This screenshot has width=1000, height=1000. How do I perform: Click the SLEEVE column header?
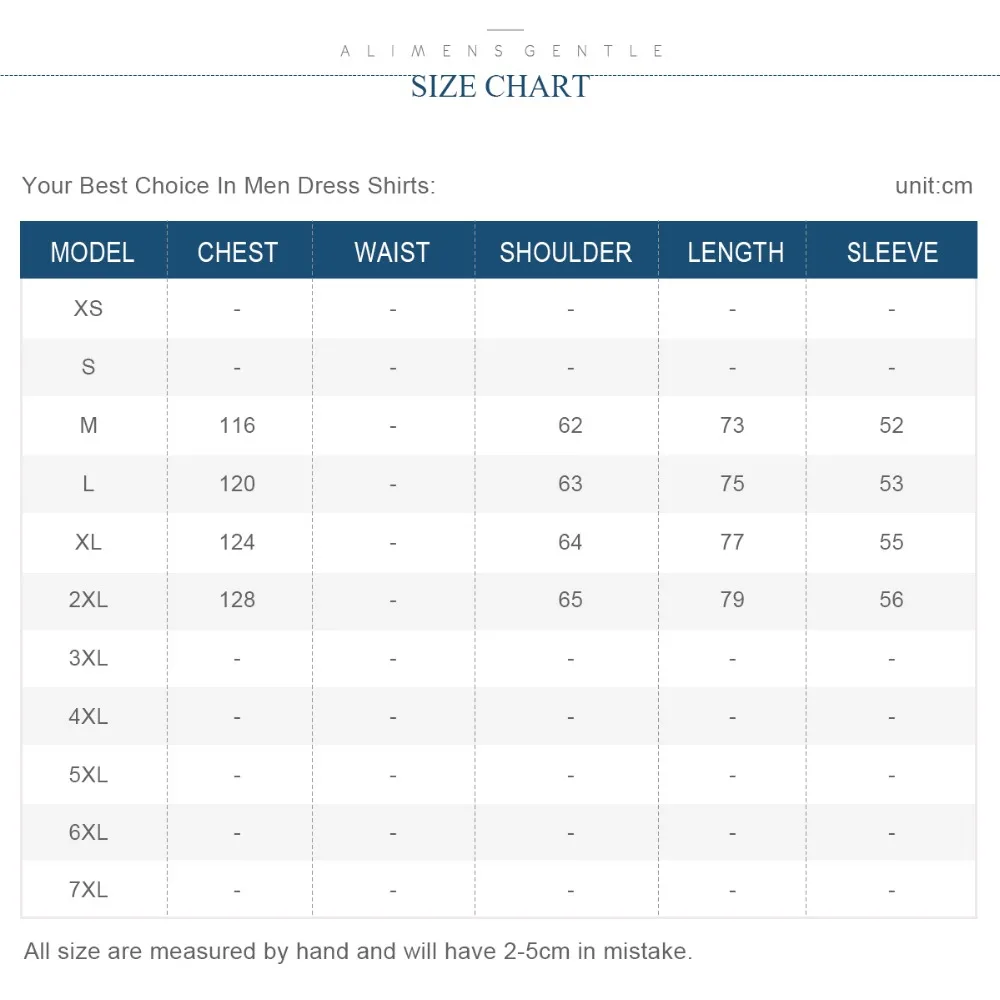tap(892, 253)
